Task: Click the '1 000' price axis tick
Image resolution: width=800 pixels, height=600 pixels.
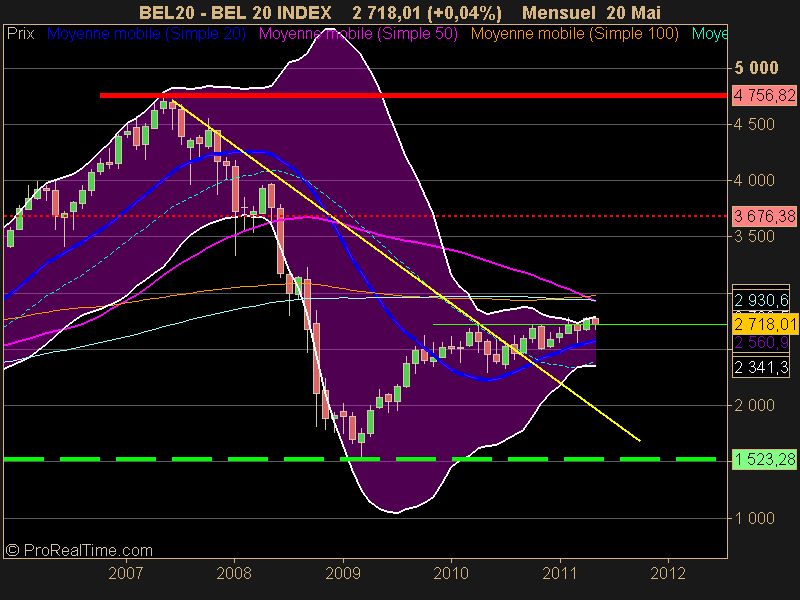Action: pos(754,518)
